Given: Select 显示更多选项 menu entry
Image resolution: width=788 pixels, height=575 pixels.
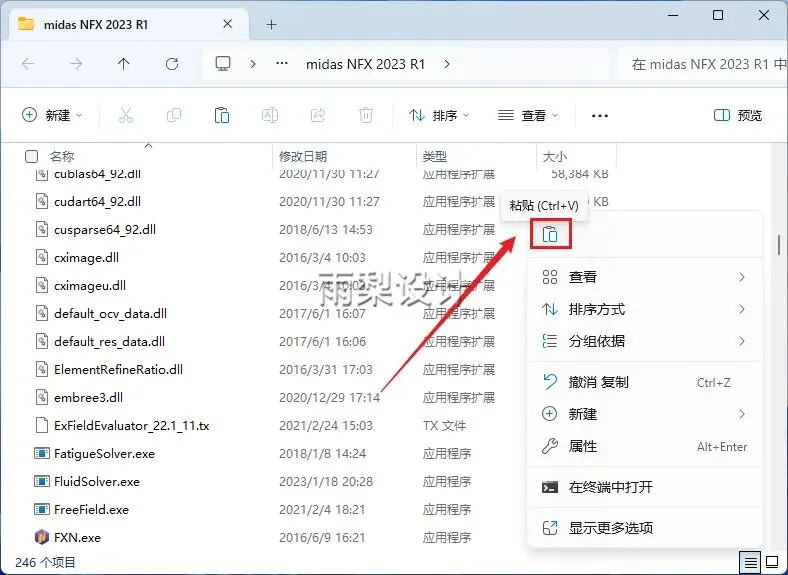Looking at the screenshot, I should pos(645,528).
